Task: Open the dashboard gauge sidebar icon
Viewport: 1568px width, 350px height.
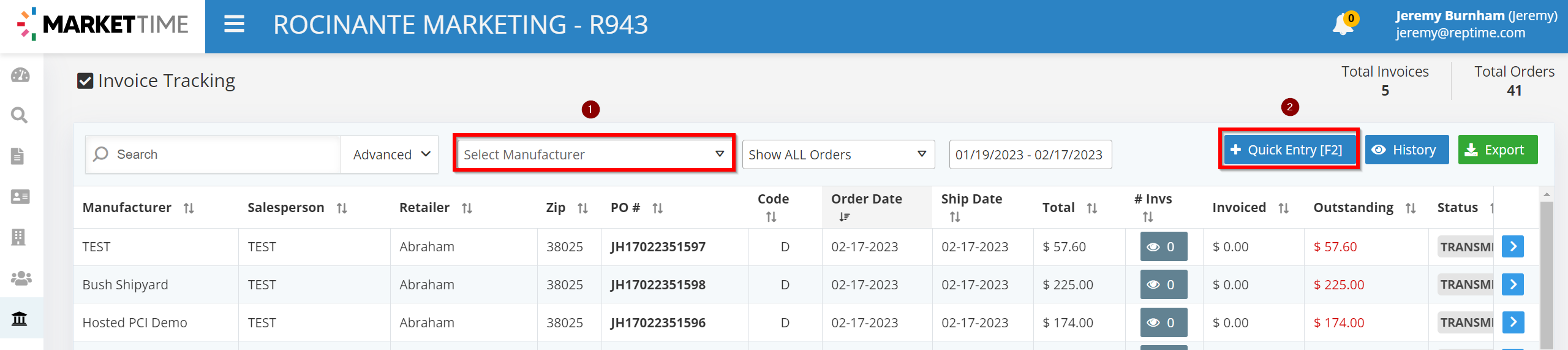Action: pyautogui.click(x=20, y=75)
